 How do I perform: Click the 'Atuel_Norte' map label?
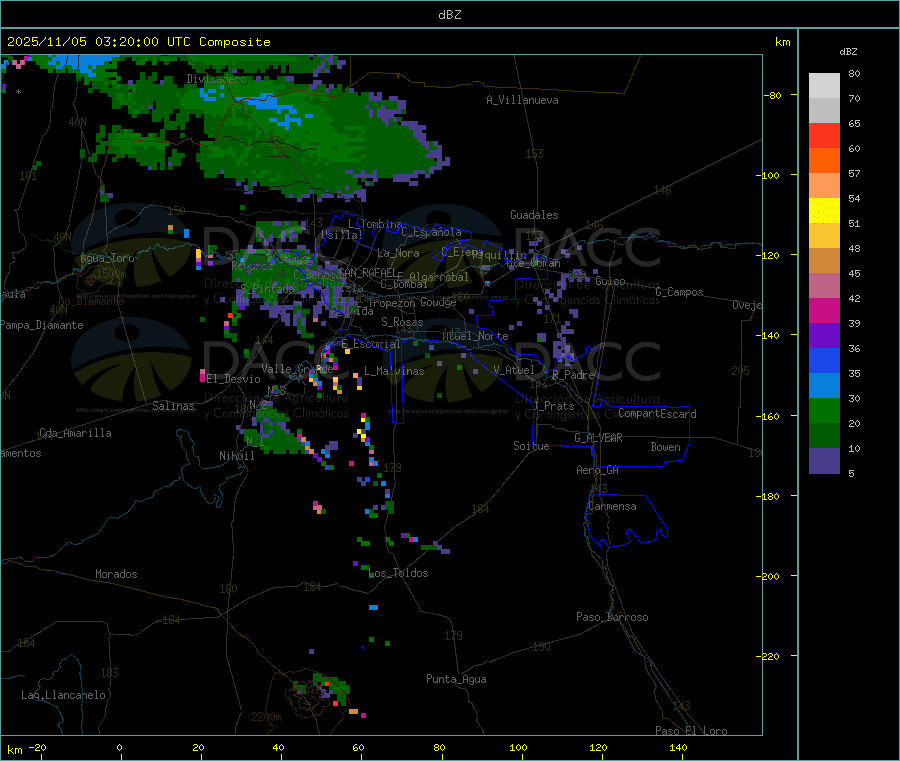[x=475, y=336]
